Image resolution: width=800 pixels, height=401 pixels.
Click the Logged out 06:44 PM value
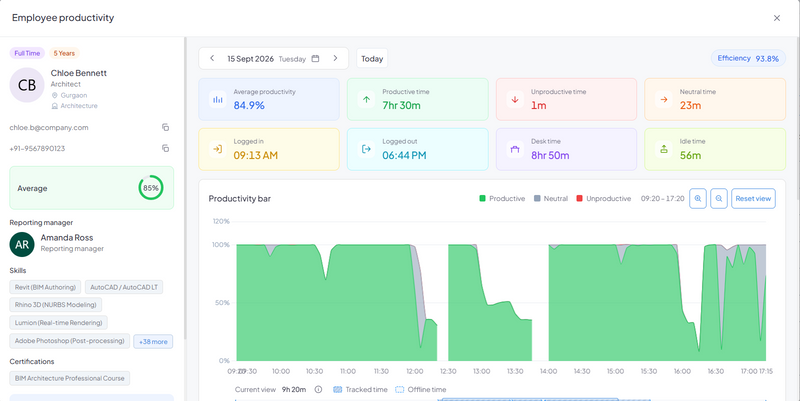coord(404,155)
